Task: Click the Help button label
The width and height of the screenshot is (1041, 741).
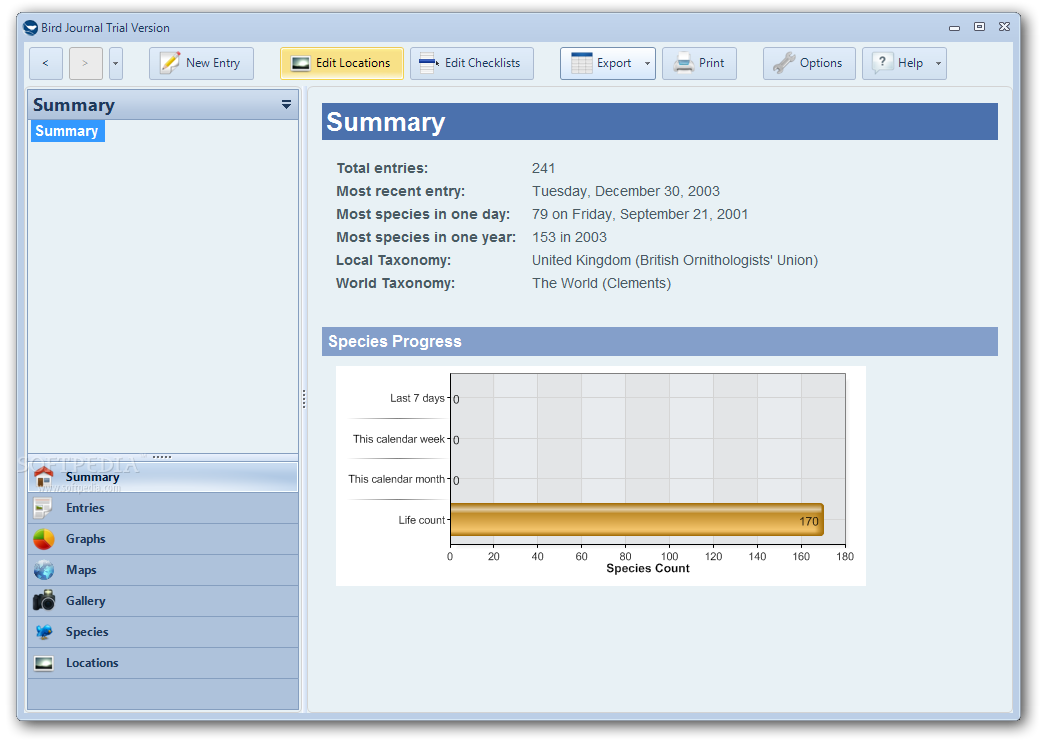Action: pyautogui.click(x=910, y=63)
